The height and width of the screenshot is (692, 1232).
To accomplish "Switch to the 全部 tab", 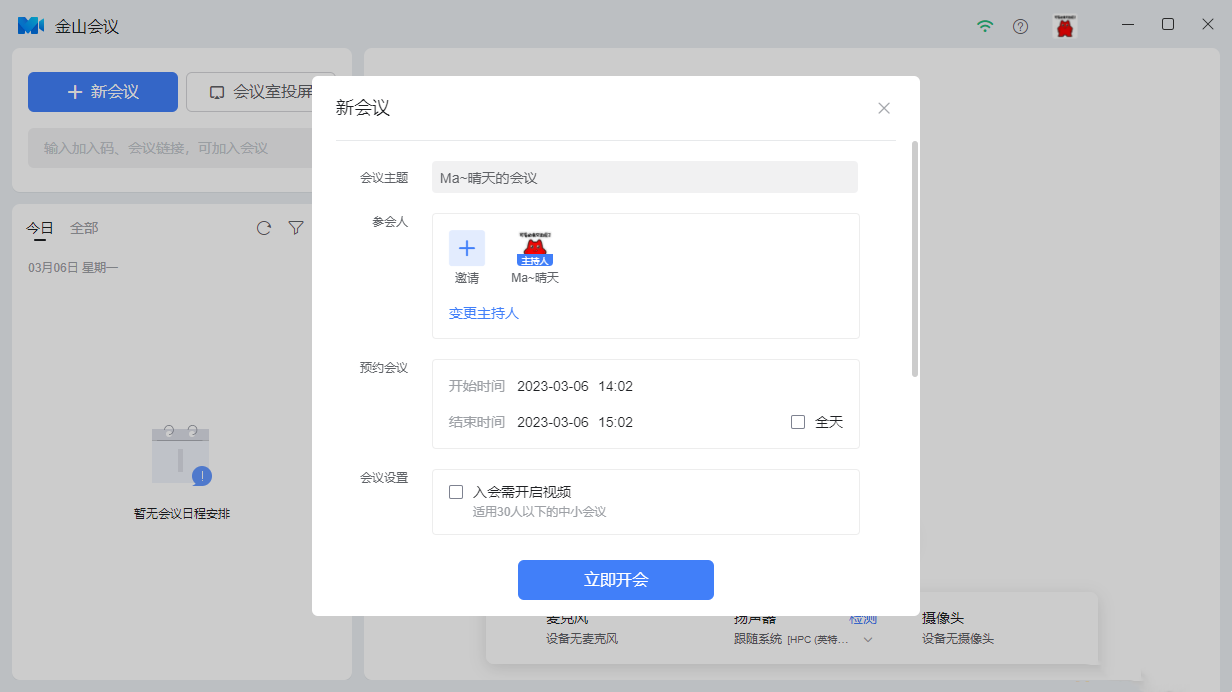I will pyautogui.click(x=84, y=228).
